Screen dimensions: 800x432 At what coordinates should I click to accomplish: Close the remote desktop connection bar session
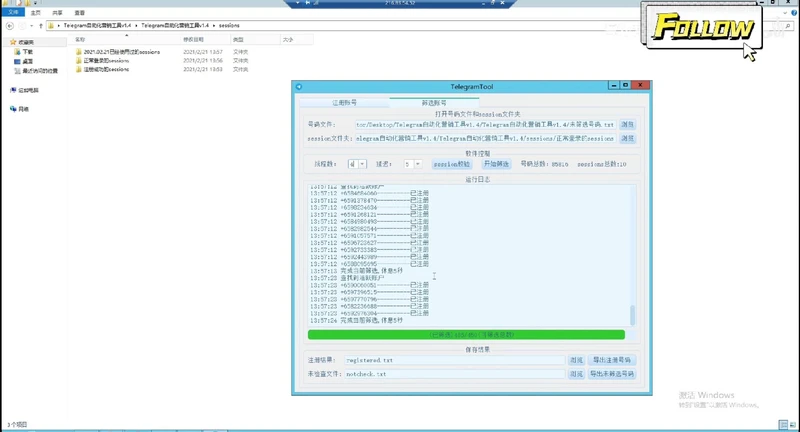click(x=502, y=3)
